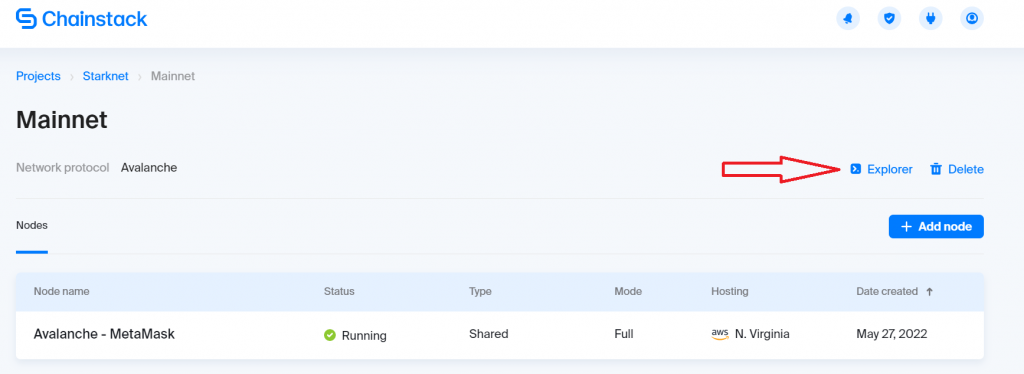Click the Type column header
Image resolution: width=1024 pixels, height=374 pixels.
[480, 292]
